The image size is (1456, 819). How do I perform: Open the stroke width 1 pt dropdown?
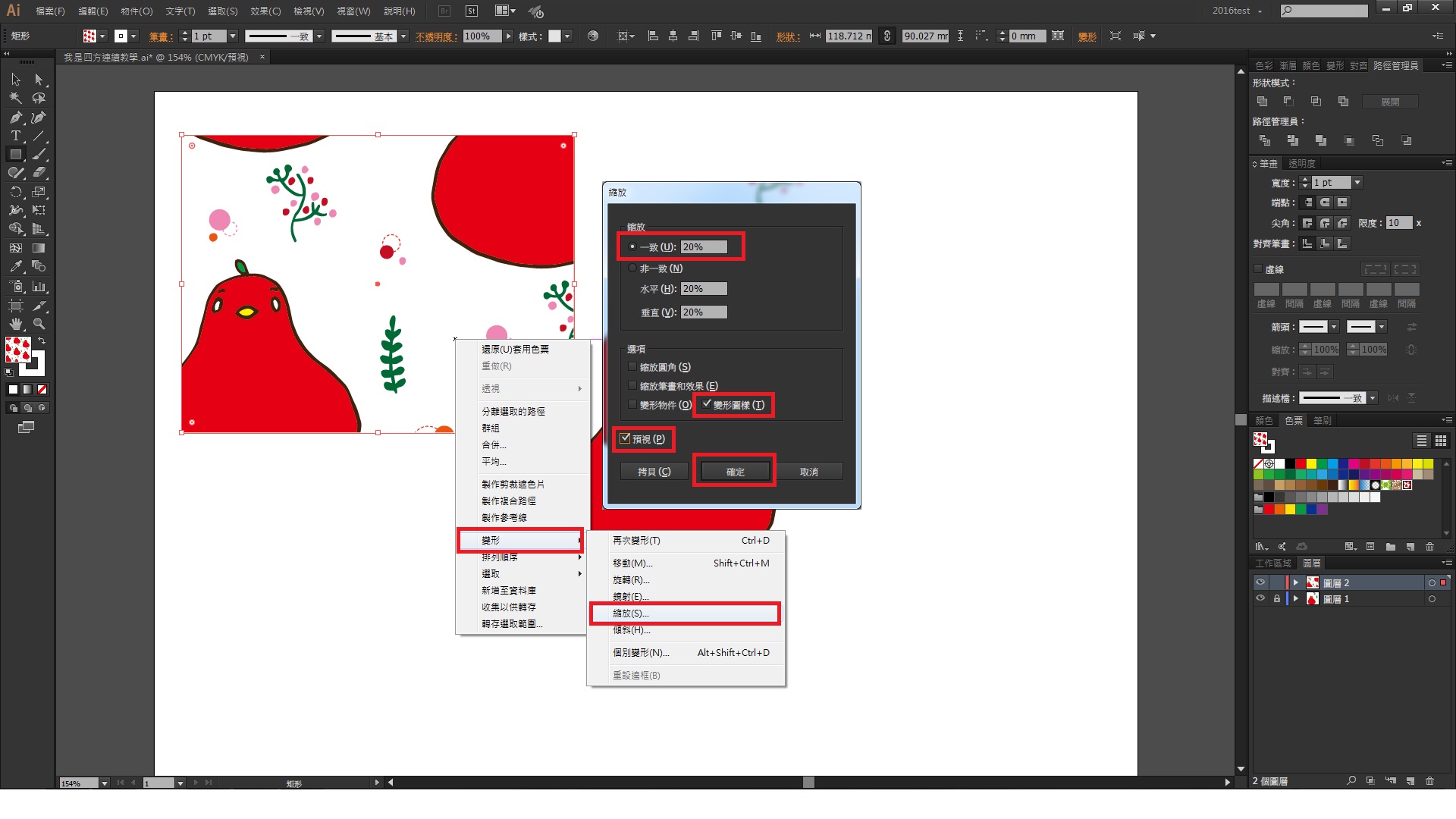(x=232, y=36)
